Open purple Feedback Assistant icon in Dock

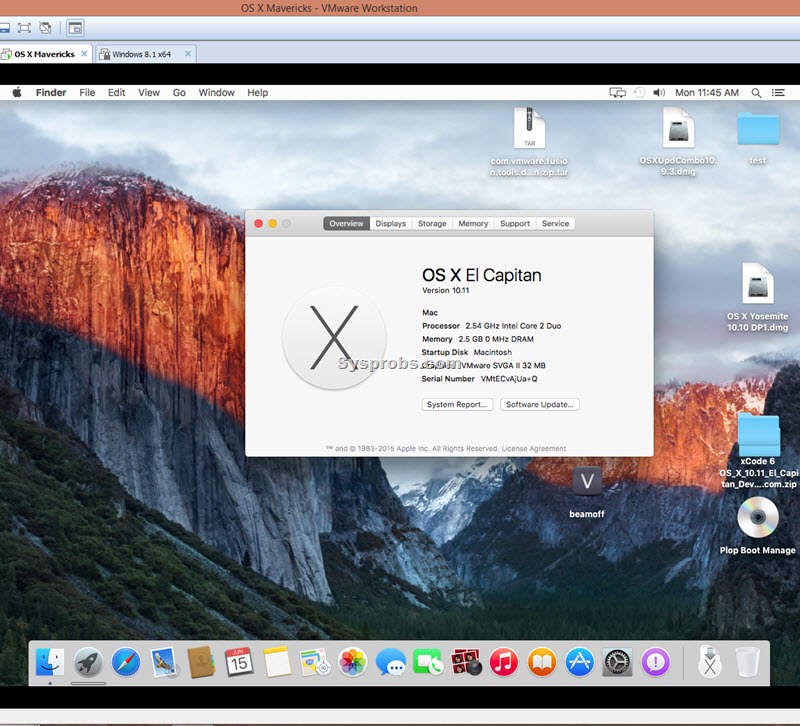(x=656, y=662)
